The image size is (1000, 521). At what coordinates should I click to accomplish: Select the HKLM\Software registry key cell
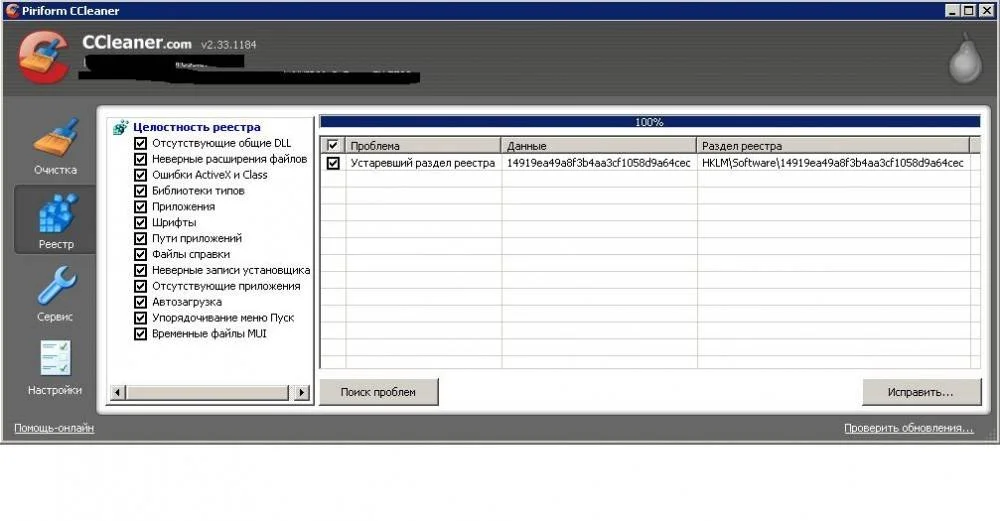[x=832, y=163]
